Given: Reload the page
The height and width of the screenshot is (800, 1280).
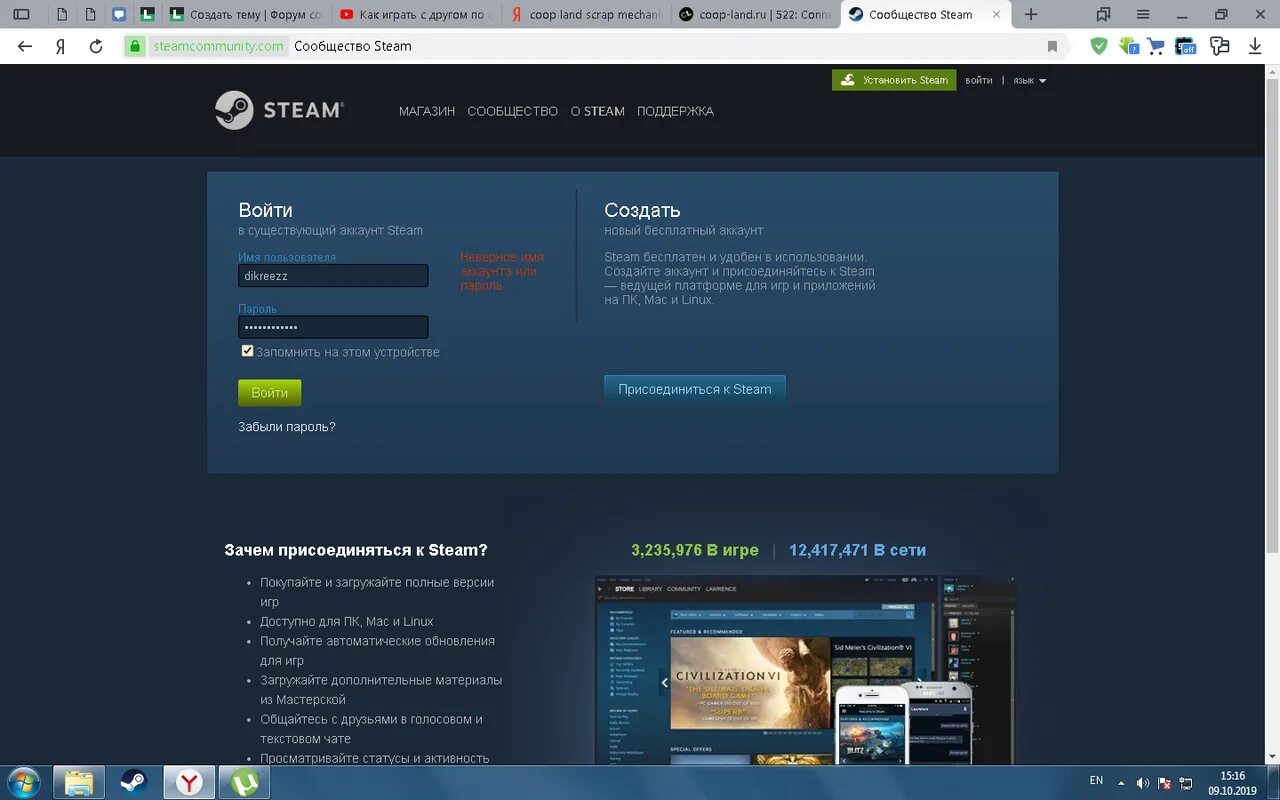Looking at the screenshot, I should 96,46.
